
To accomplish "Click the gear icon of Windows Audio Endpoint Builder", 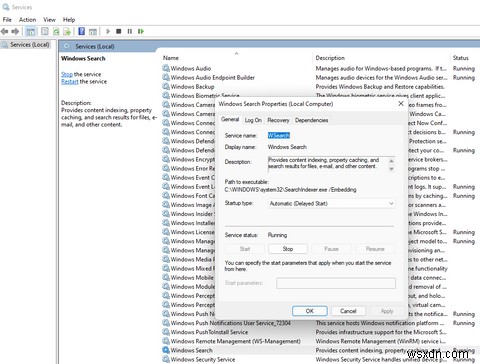I will pyautogui.click(x=166, y=77).
